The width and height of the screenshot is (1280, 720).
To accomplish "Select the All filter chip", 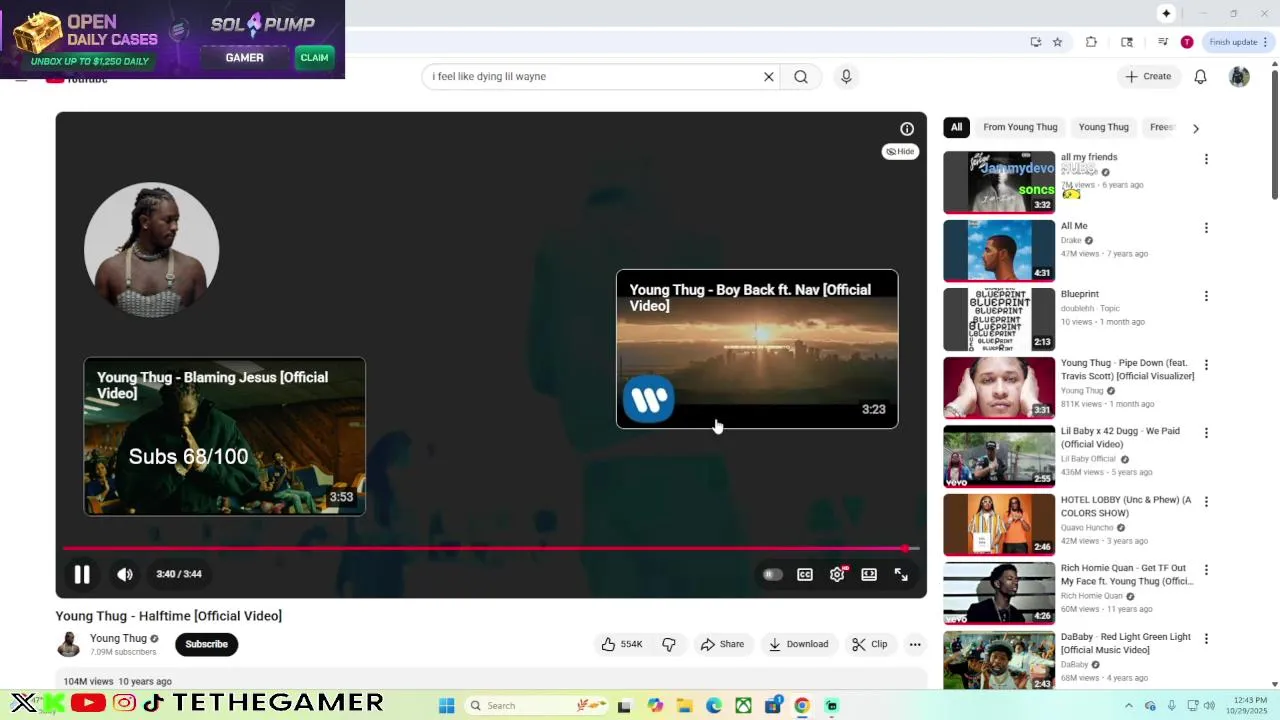I will 956,127.
